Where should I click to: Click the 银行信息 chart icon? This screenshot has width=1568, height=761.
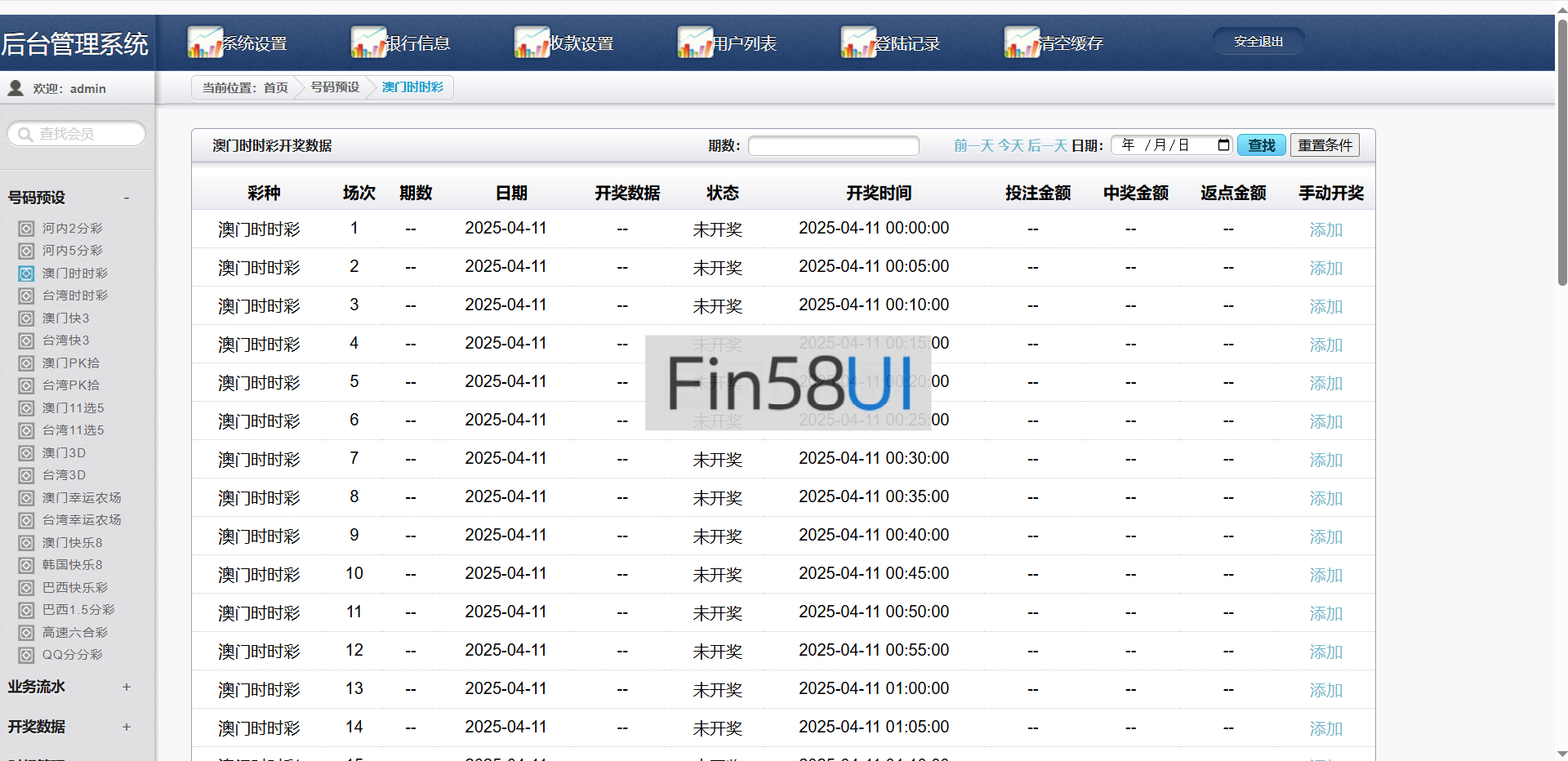(368, 42)
